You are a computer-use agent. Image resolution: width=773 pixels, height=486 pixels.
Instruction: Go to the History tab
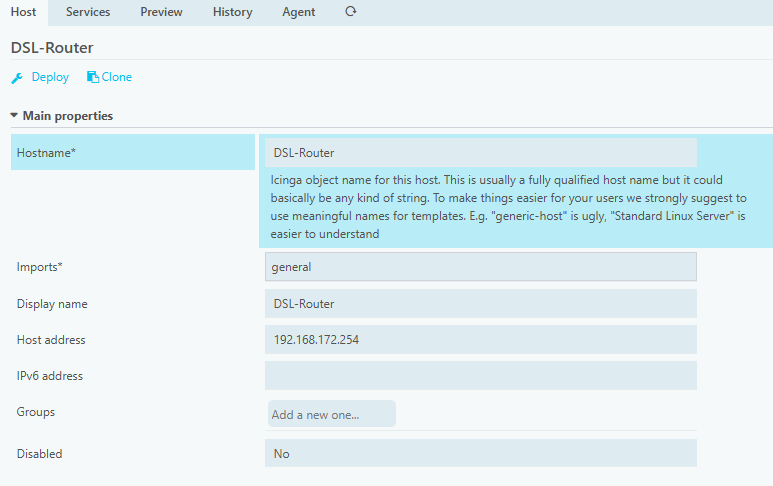tap(232, 12)
